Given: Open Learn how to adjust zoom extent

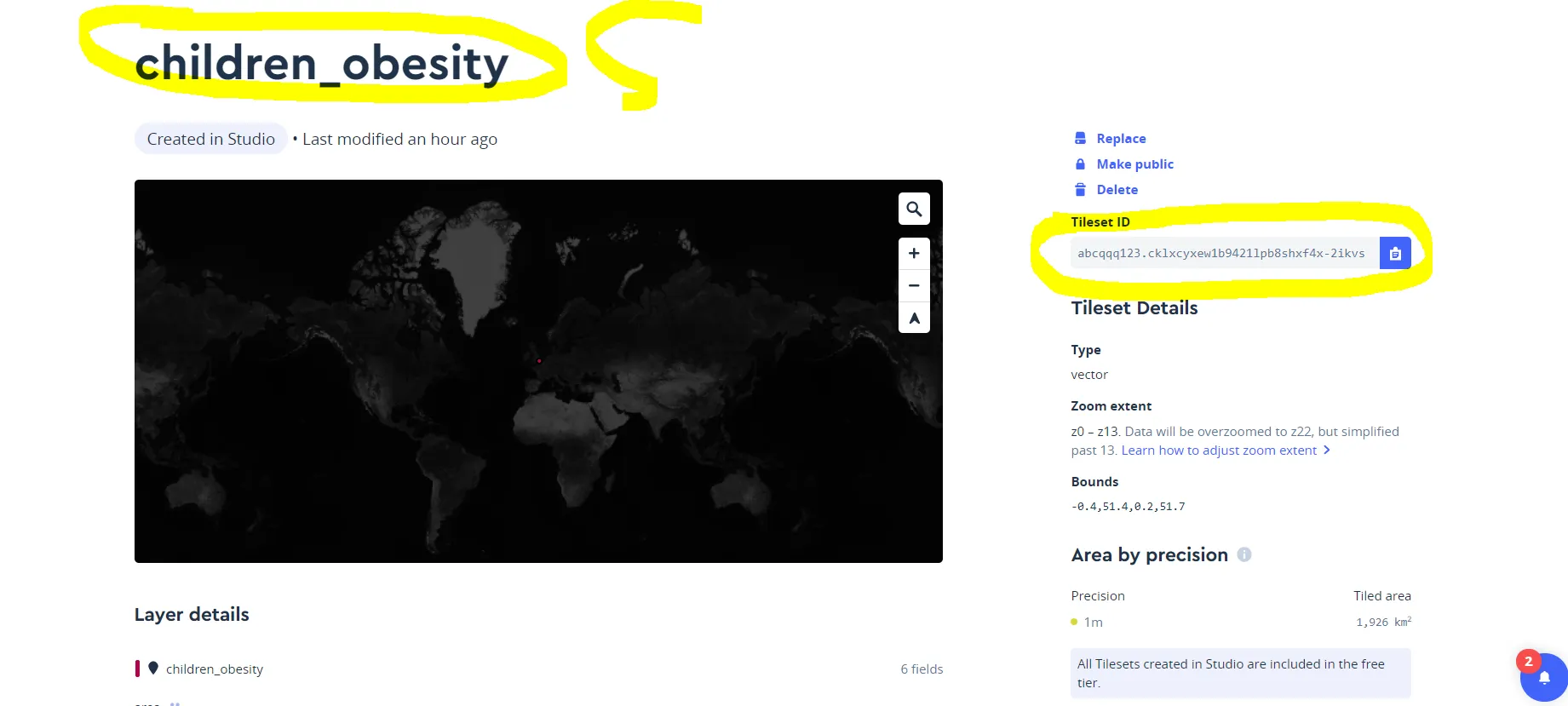Looking at the screenshot, I should point(1226,451).
